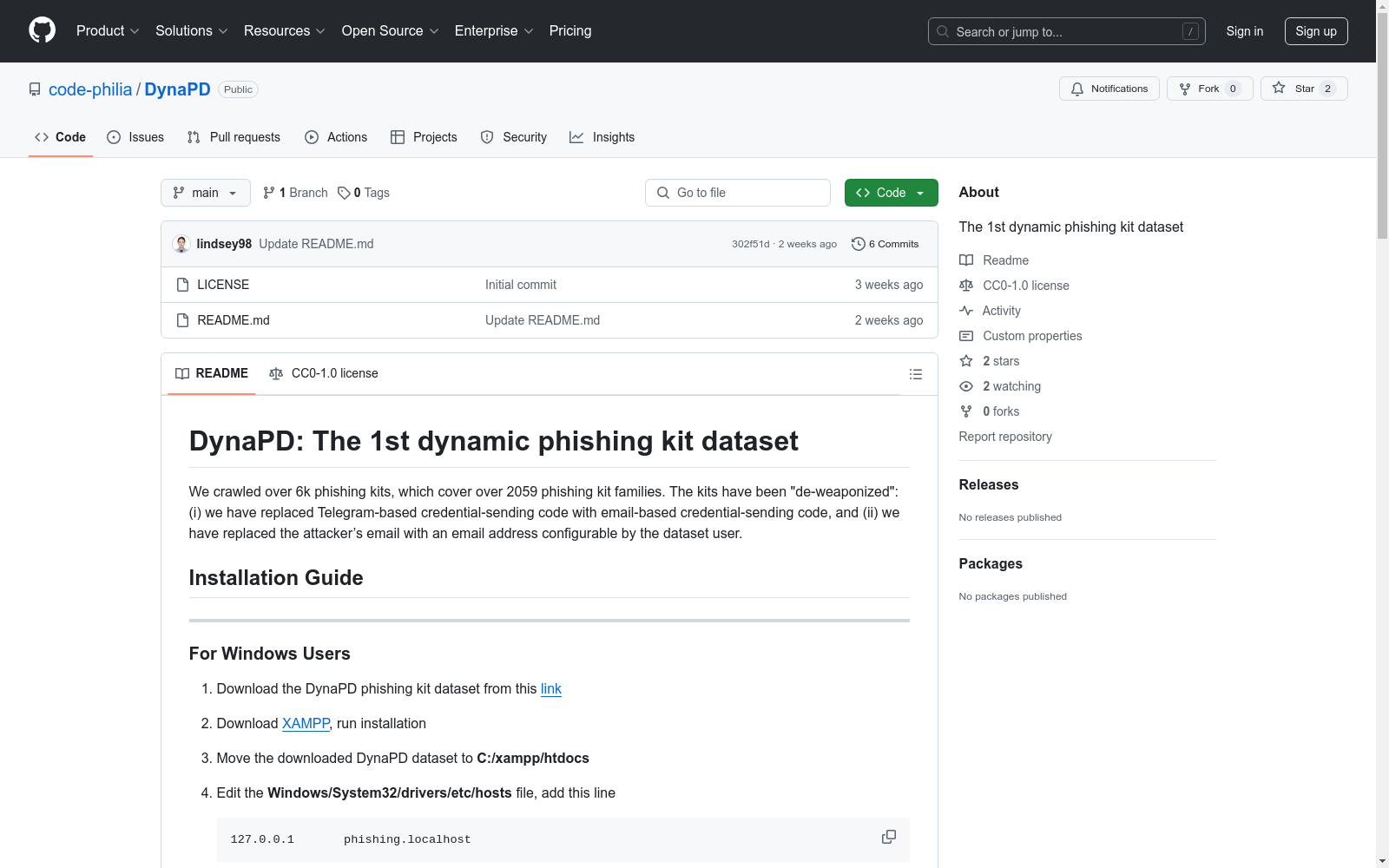Click the book icon next to Readme

[966, 260]
